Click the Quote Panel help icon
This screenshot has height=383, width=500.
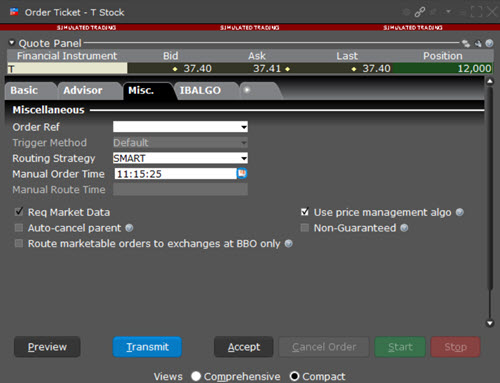(489, 43)
